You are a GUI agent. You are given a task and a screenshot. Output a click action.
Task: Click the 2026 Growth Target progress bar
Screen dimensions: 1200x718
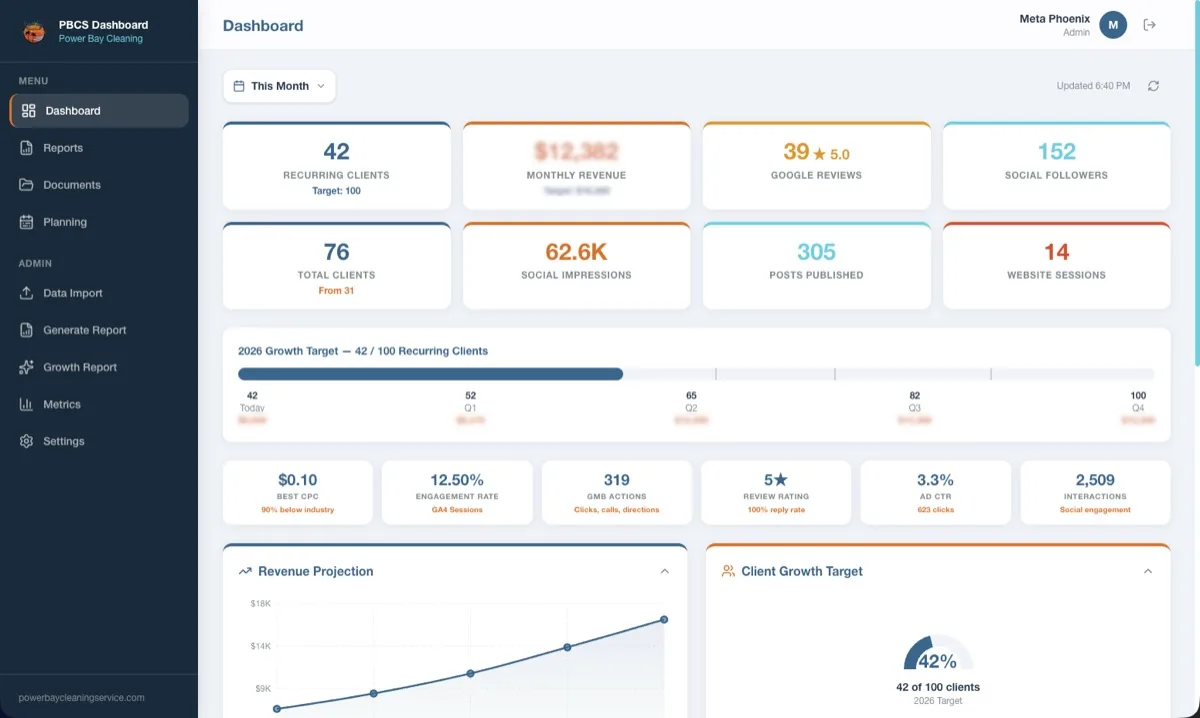point(696,374)
